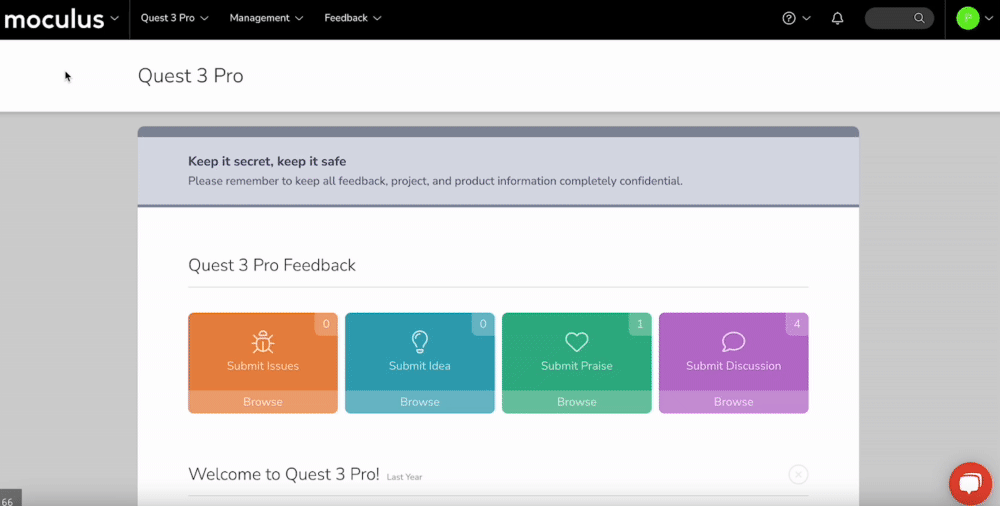Open the green user avatar
The image size is (1000, 506).
tap(967, 18)
